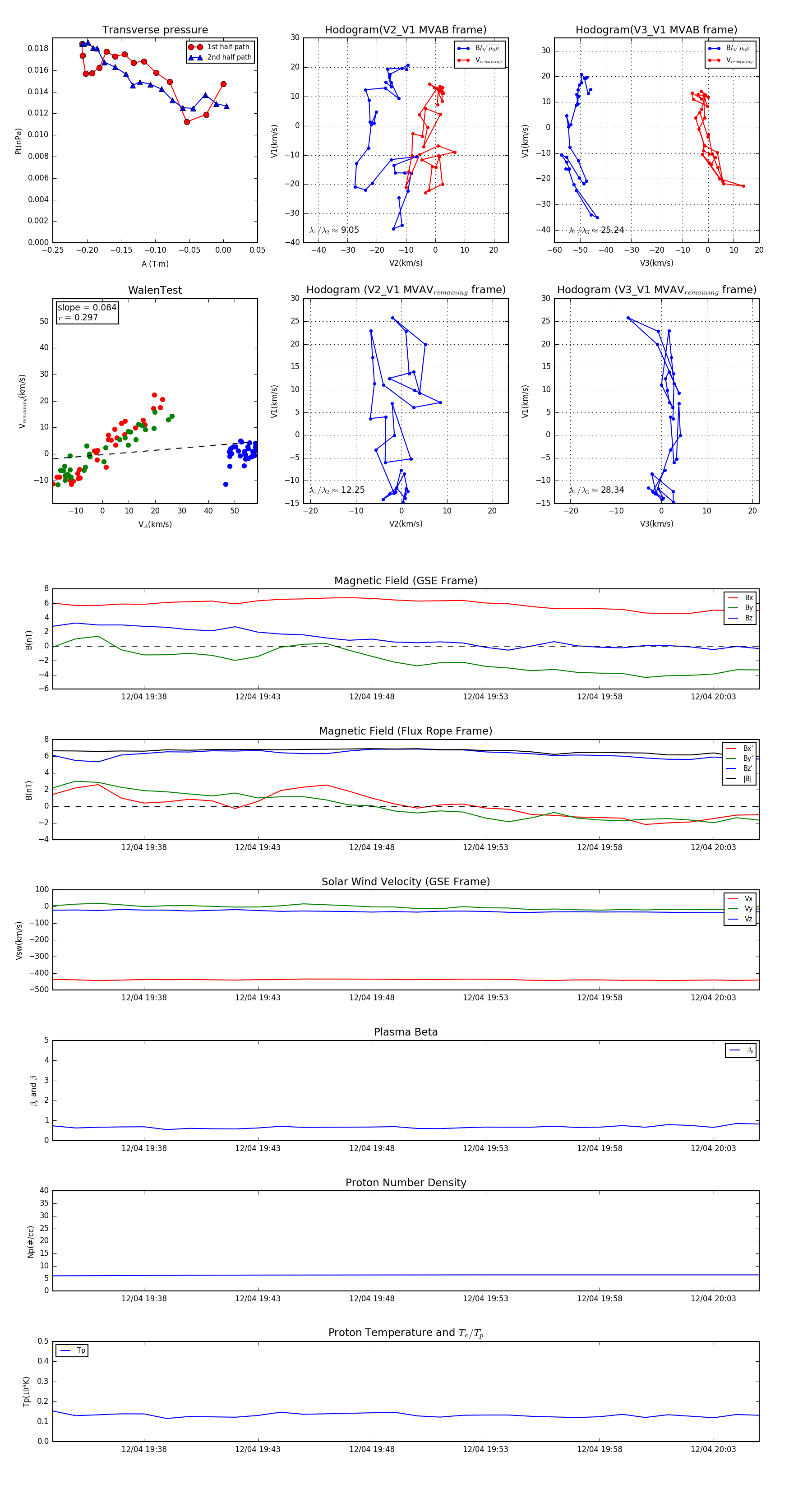This screenshot has height=1489, width=812.
Task: Click the 'Hodogram(V3_V1 MVAB frame)' title
Action: pyautogui.click(x=656, y=30)
